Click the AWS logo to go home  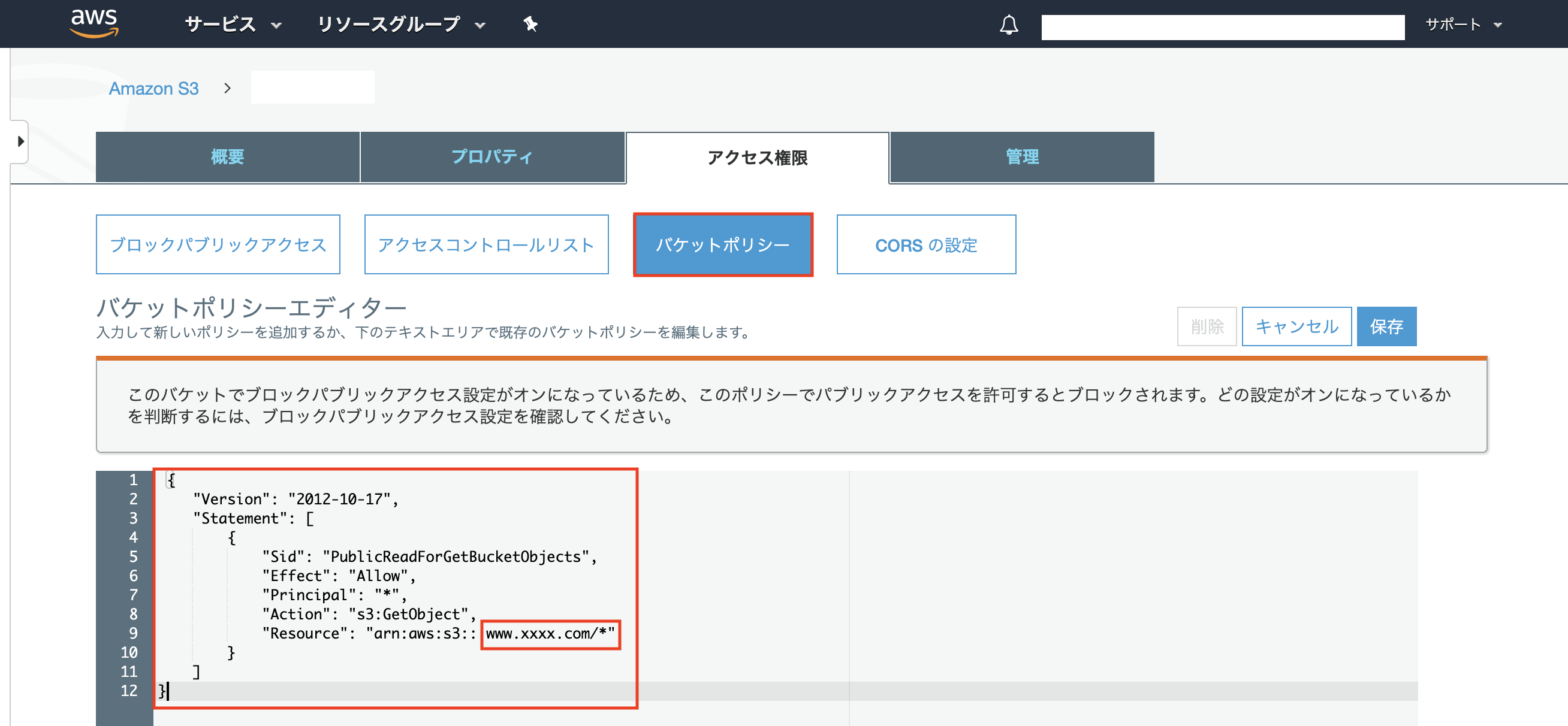(x=94, y=24)
